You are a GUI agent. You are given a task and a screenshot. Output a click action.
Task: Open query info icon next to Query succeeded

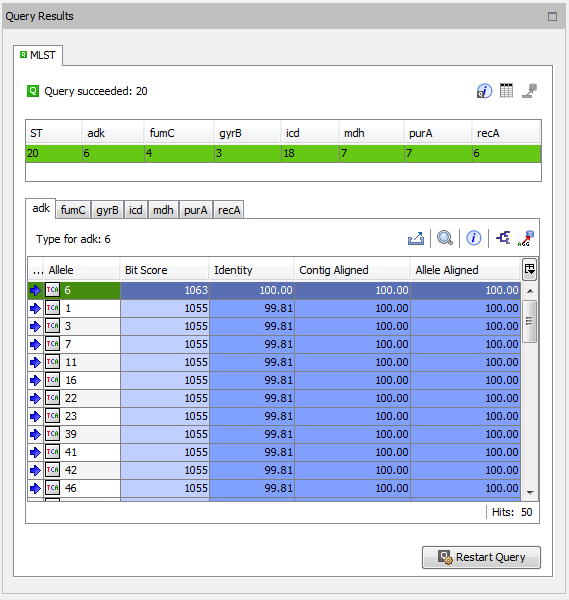[x=484, y=91]
